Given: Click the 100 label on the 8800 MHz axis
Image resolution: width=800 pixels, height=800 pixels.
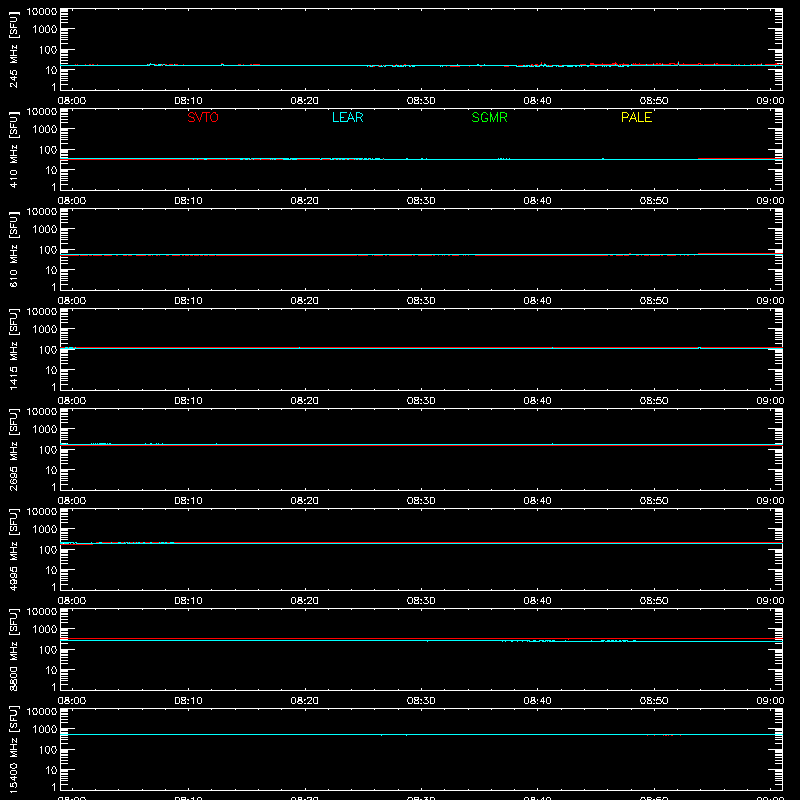Looking at the screenshot, I should (x=48, y=649).
